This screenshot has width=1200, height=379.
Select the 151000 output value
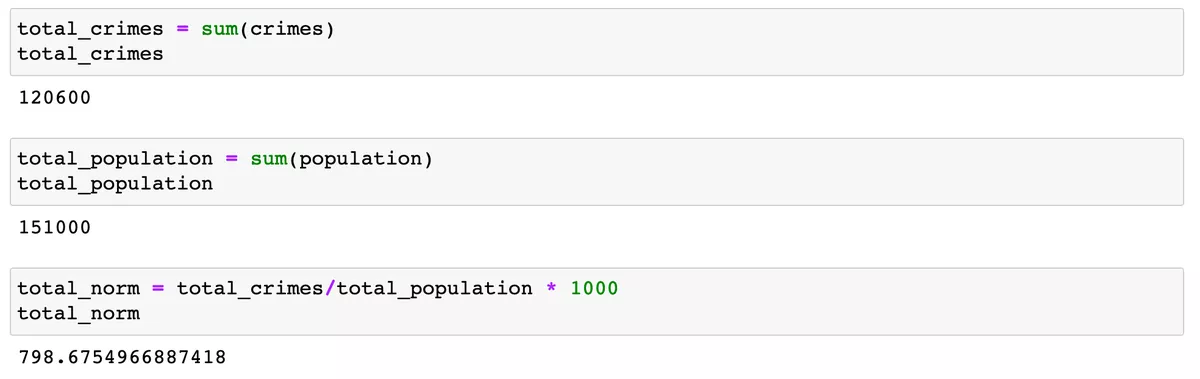54,228
